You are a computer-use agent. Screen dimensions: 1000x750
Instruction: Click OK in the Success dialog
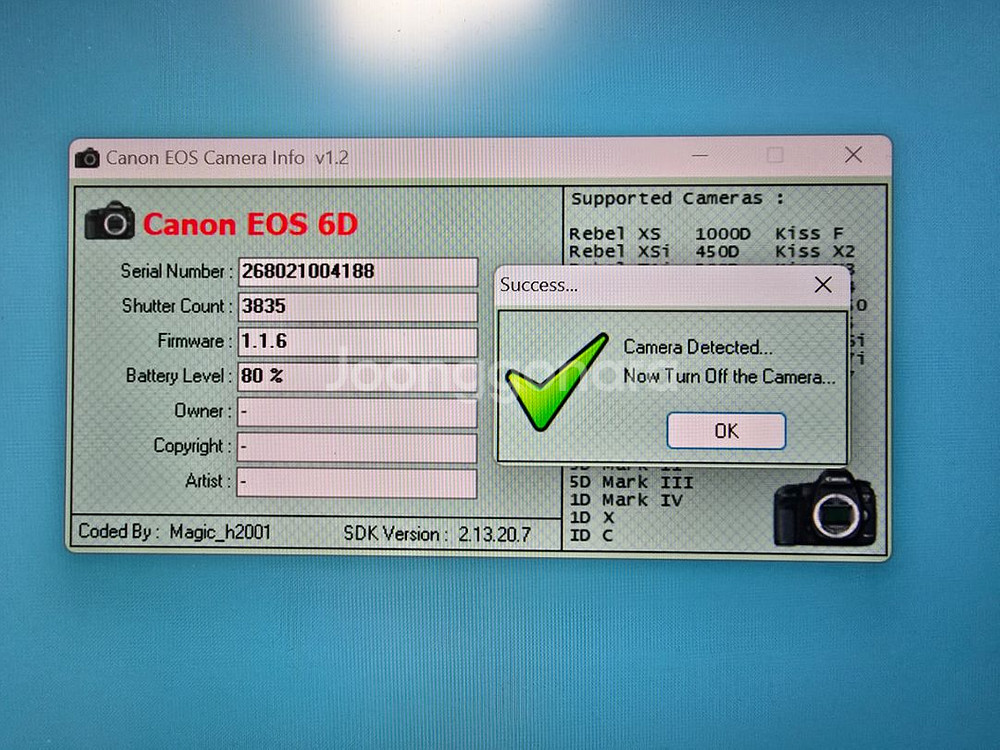(x=726, y=431)
